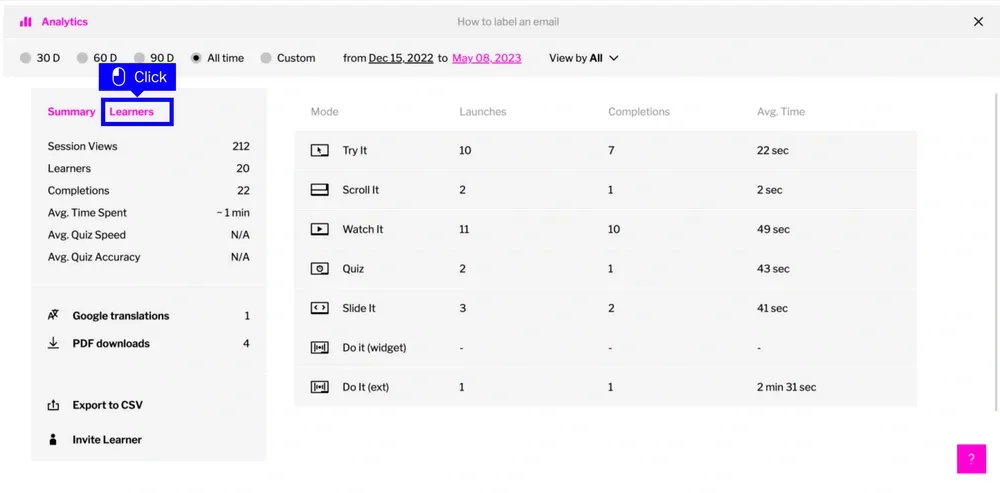Viewport: 1000px width, 493px height.
Task: Select the 30 D time range
Action: (40, 58)
